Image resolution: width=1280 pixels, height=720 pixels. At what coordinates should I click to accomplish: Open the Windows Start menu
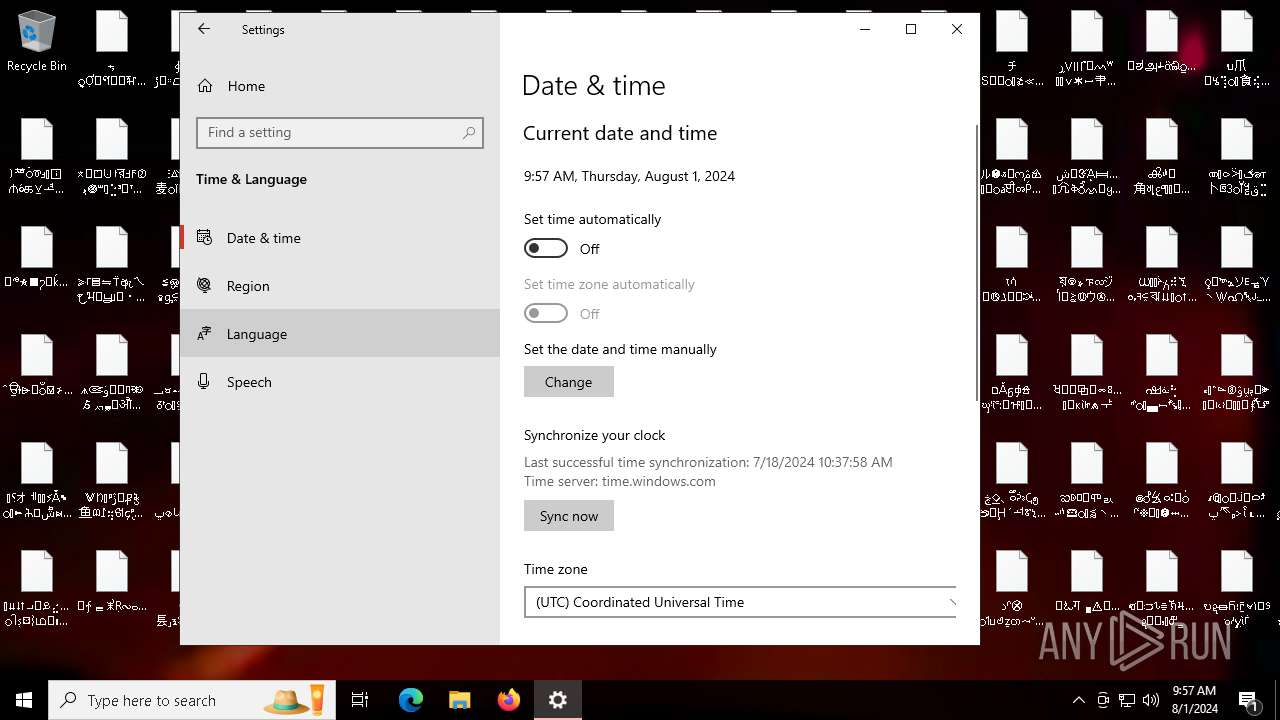pos(24,700)
